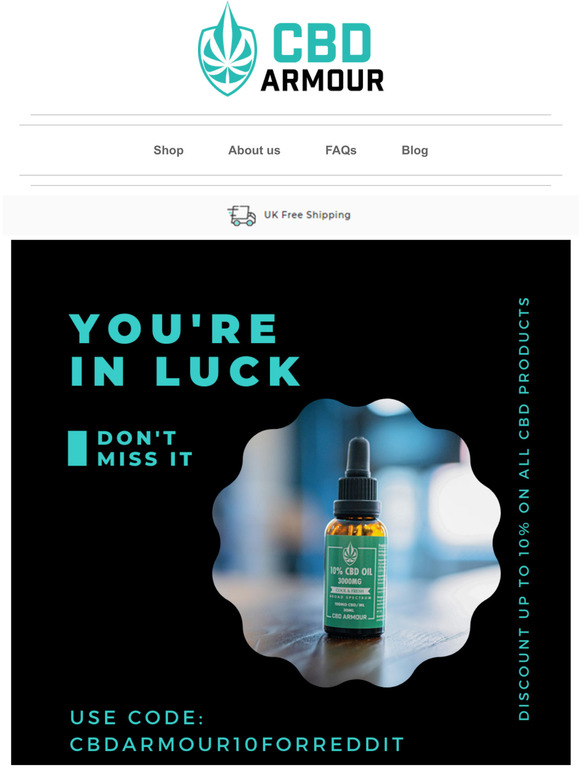Click the USE CODE label
This screenshot has height=774, width=580.
point(137,718)
